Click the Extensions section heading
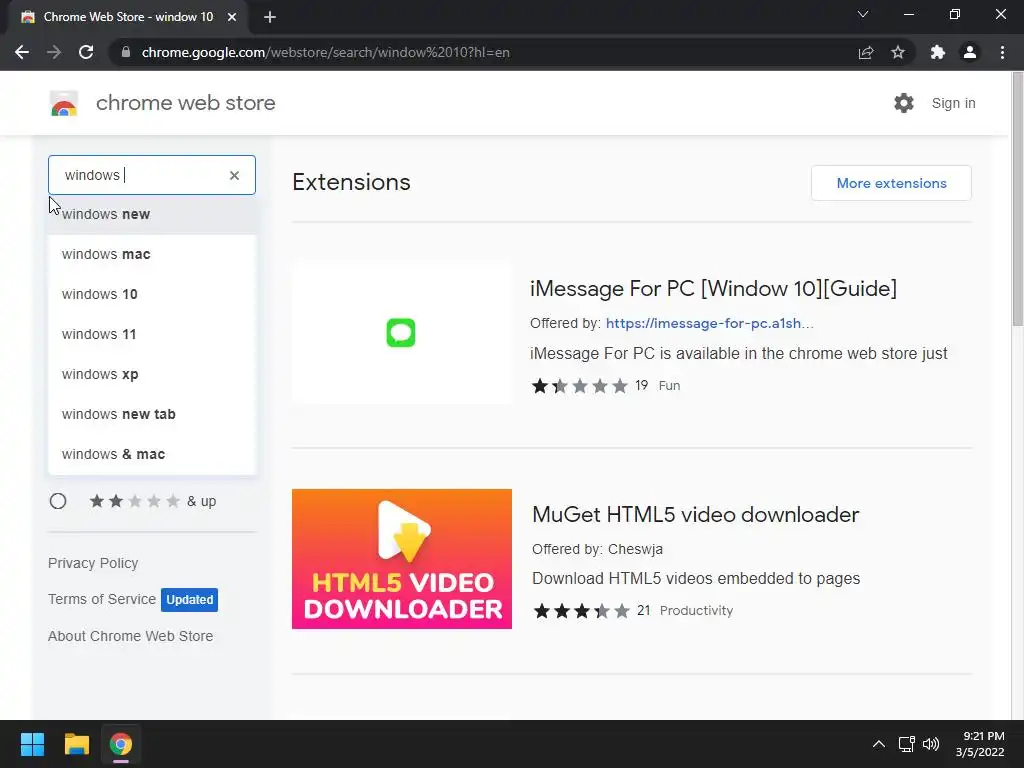Viewport: 1024px width, 768px height. point(351,182)
